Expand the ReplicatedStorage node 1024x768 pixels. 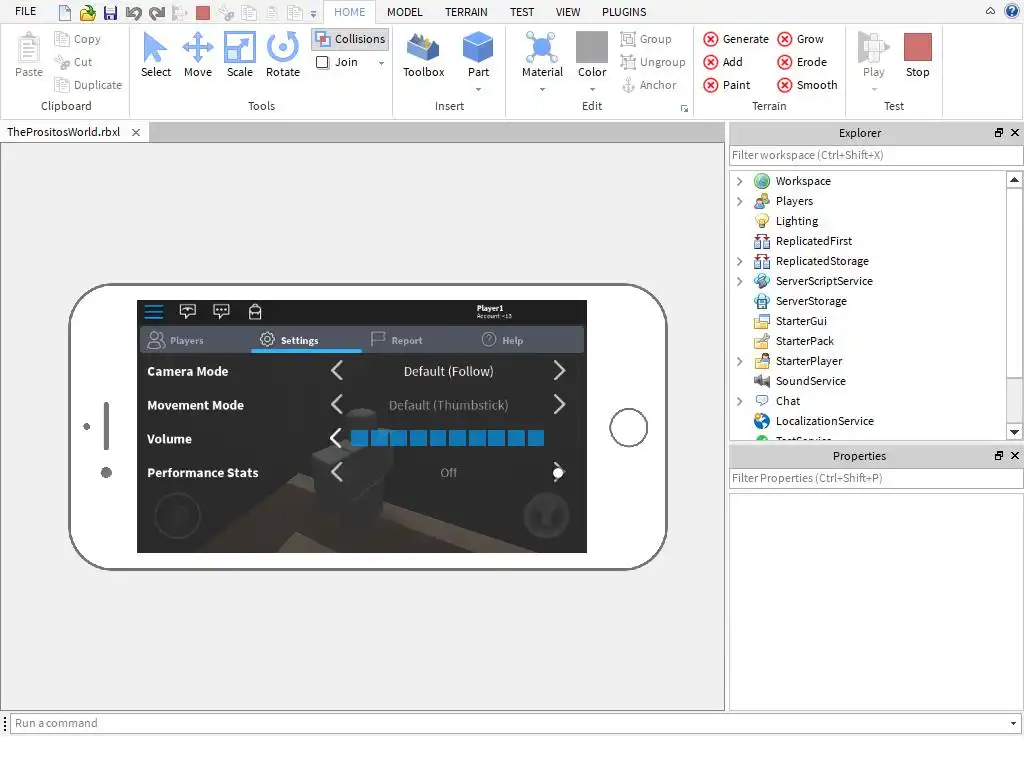click(x=739, y=261)
